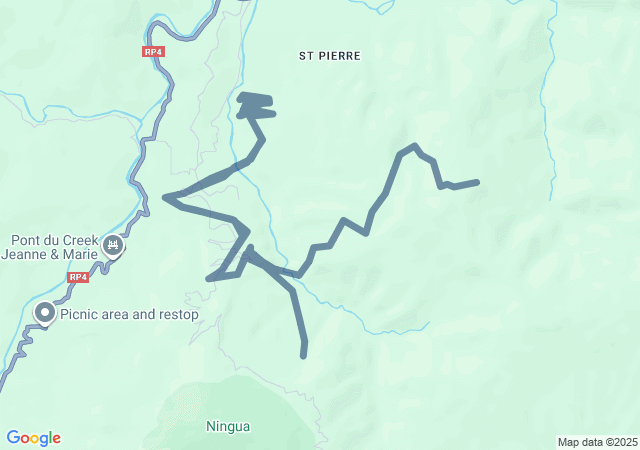
Task: Select the Ningua park label
Action: pyautogui.click(x=228, y=426)
